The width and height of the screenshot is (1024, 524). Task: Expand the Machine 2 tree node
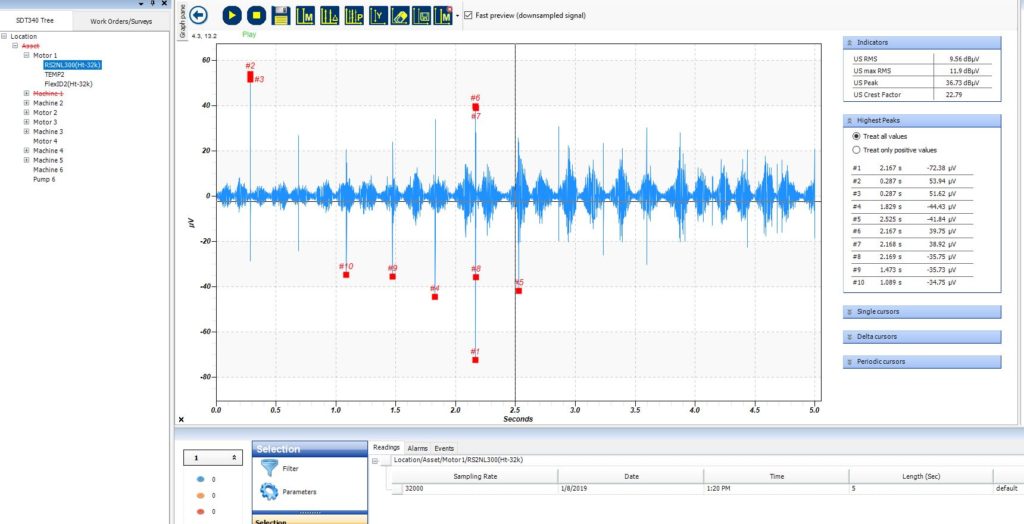(x=26, y=103)
